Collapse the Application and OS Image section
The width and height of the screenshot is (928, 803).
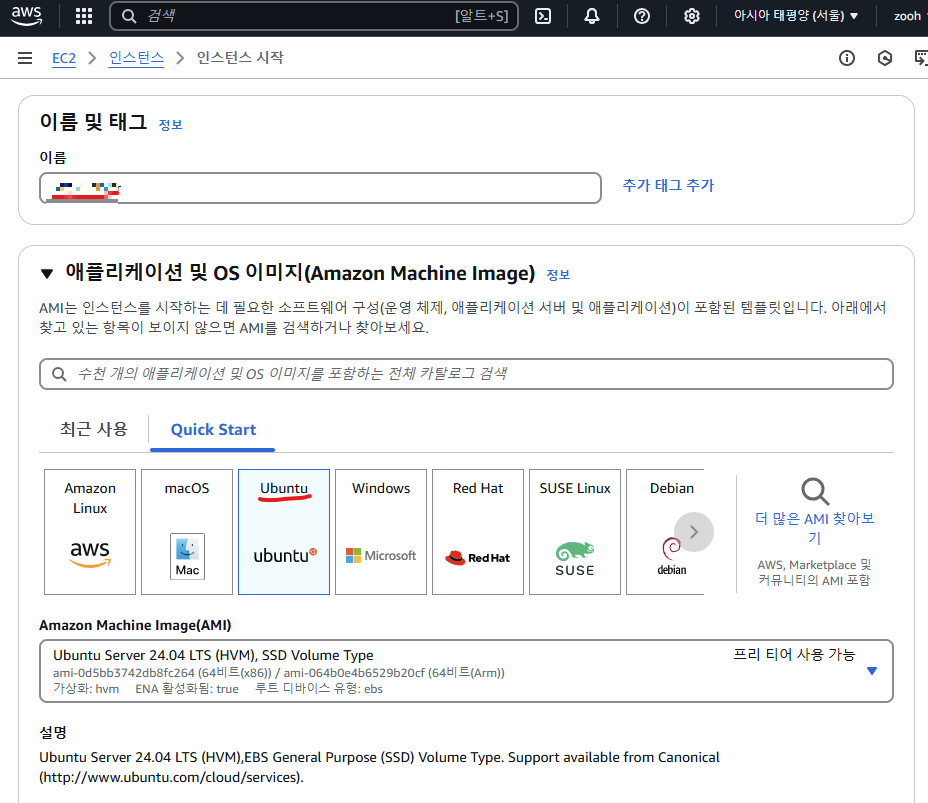click(47, 273)
